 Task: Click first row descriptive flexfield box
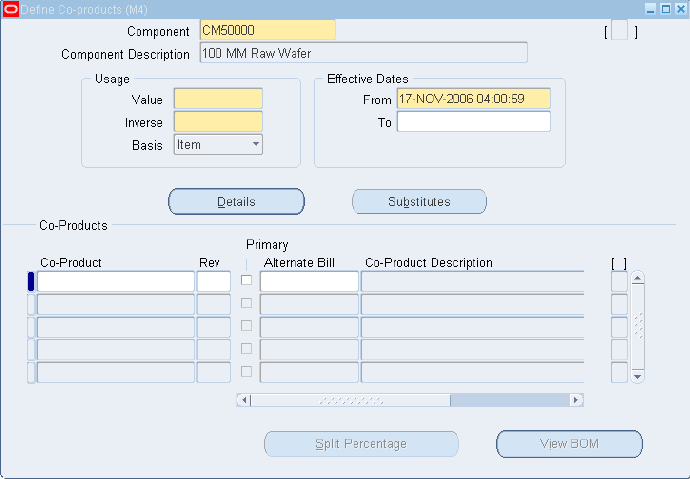point(620,282)
